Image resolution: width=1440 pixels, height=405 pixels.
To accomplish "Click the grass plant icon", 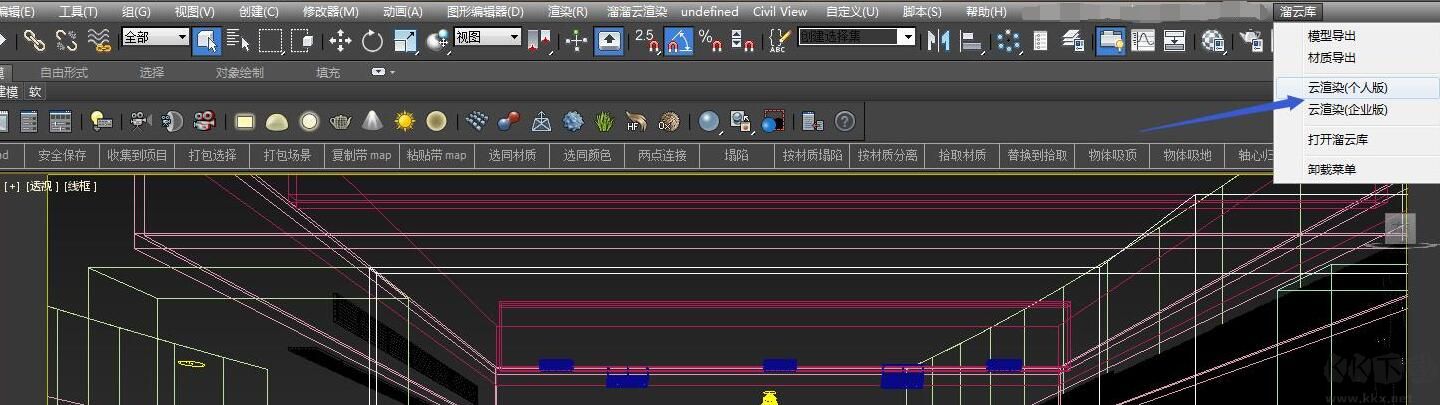I will 605,122.
